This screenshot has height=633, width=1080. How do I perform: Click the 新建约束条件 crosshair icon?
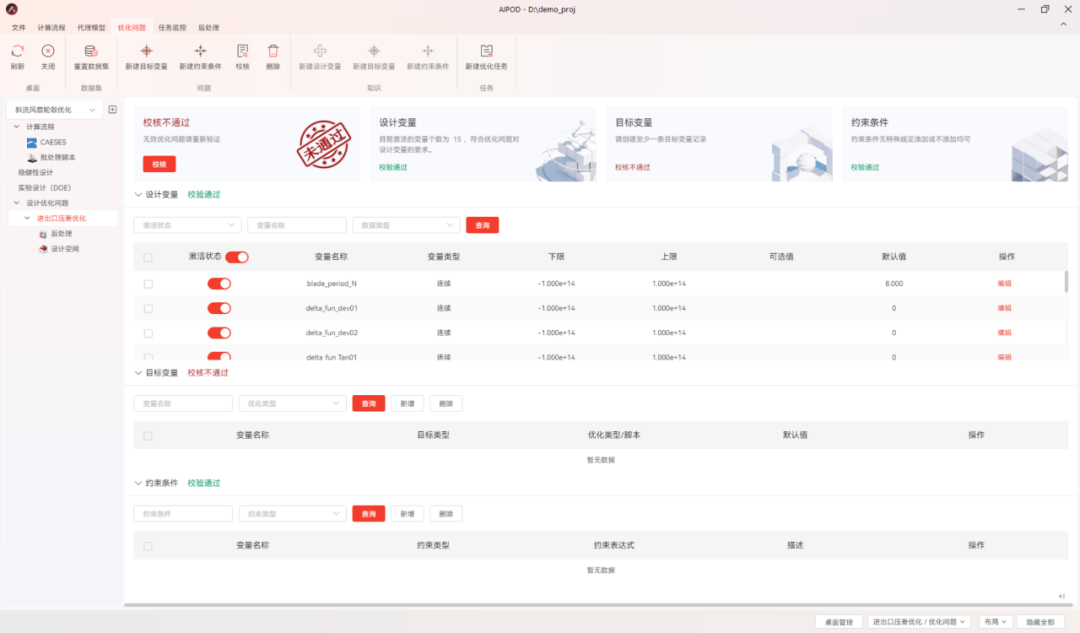[199, 52]
